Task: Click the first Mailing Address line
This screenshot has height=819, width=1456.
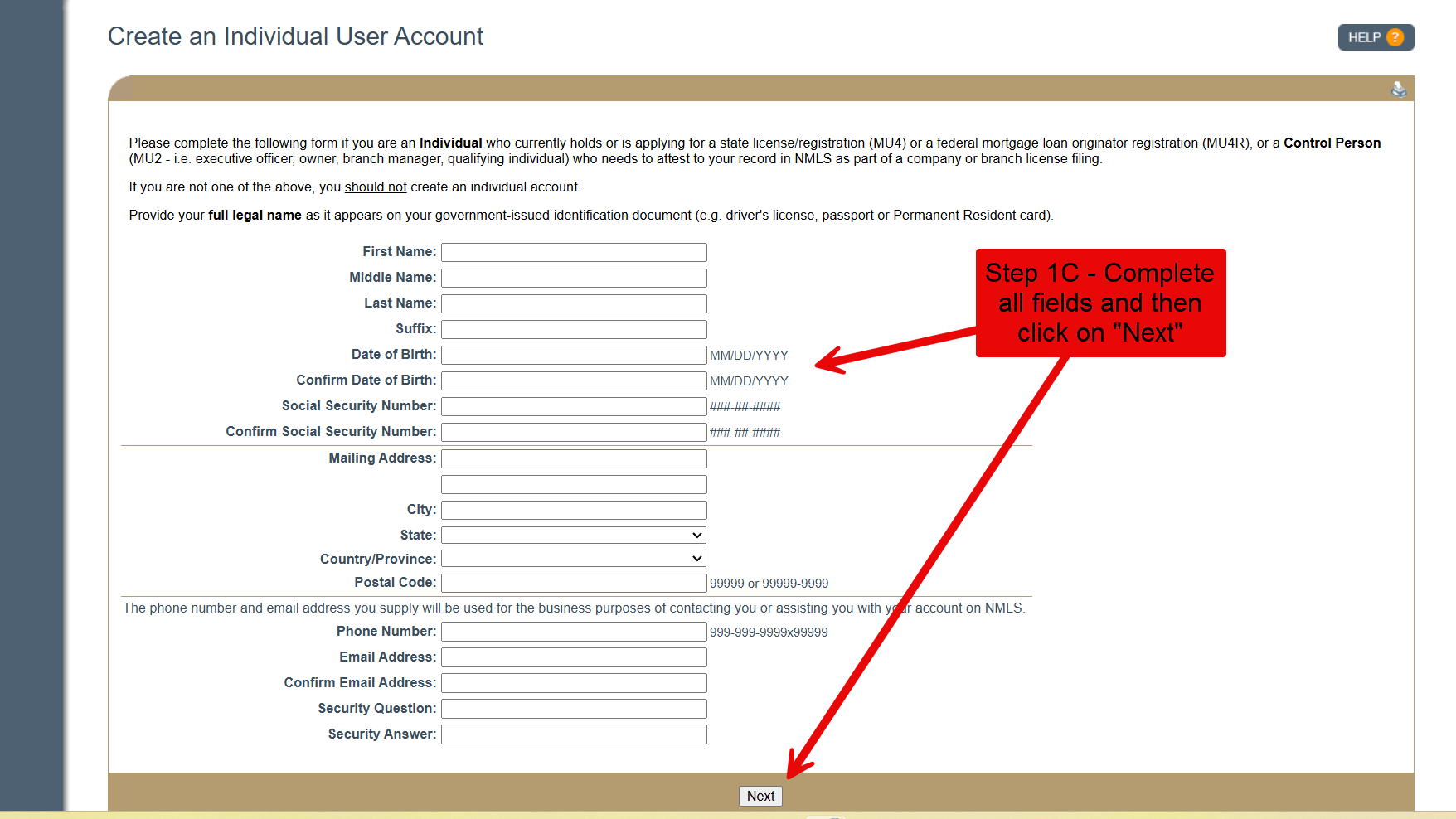Action: [574, 458]
